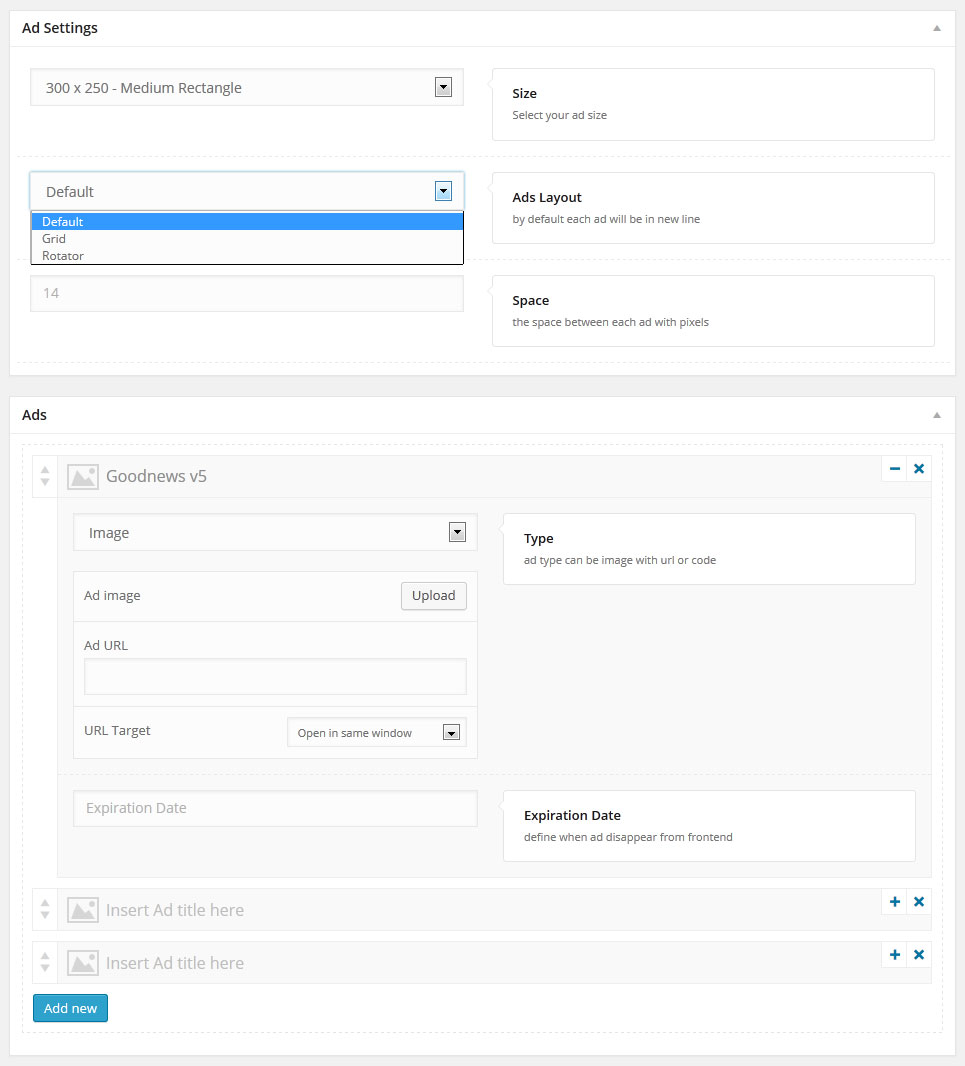This screenshot has height=1066, width=965.
Task: Open the Image ad type dropdown
Action: [275, 532]
